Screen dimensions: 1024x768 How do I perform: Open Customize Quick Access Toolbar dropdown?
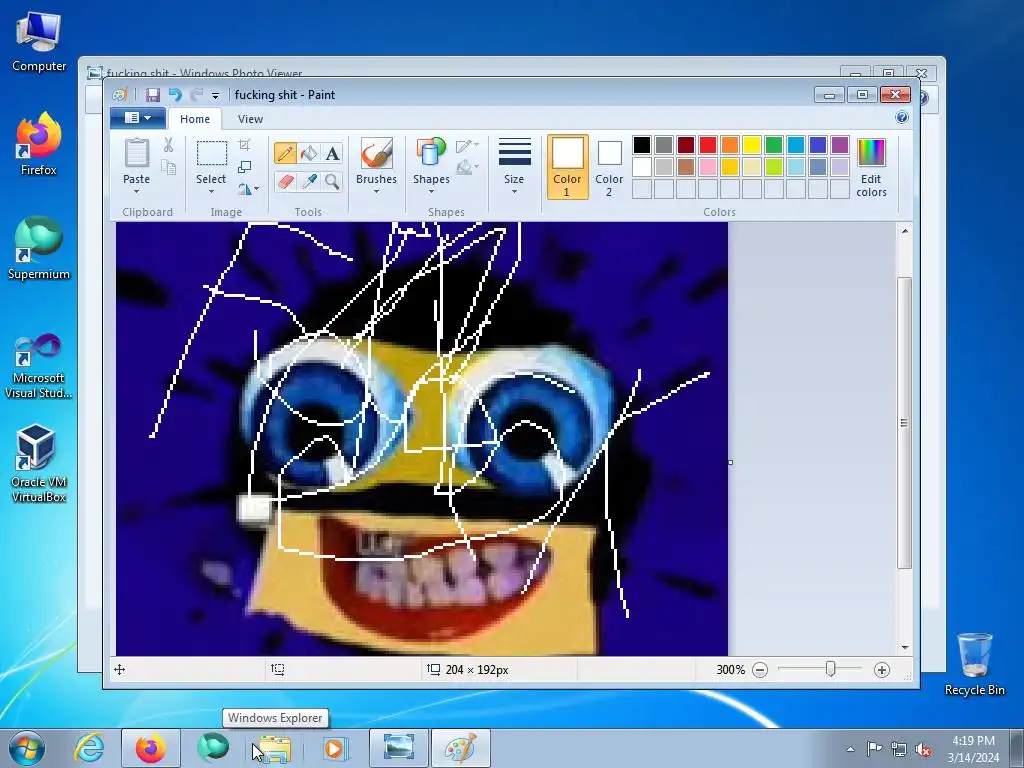215,95
